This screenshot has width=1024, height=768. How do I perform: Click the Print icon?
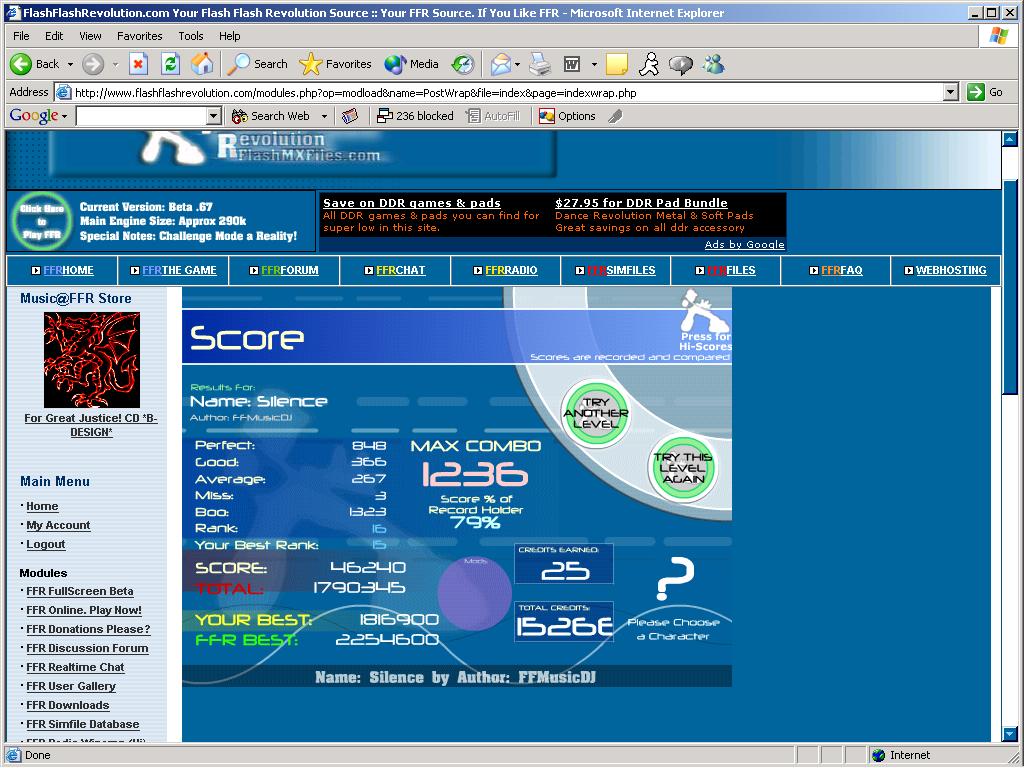point(540,64)
